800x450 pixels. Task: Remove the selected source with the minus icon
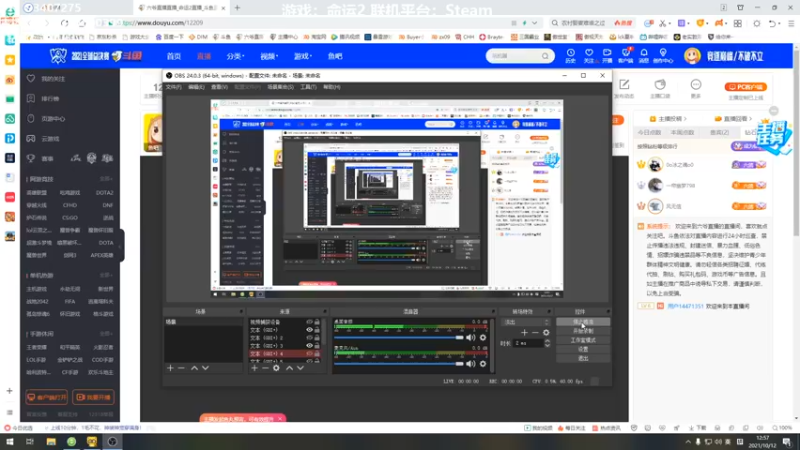pos(265,368)
